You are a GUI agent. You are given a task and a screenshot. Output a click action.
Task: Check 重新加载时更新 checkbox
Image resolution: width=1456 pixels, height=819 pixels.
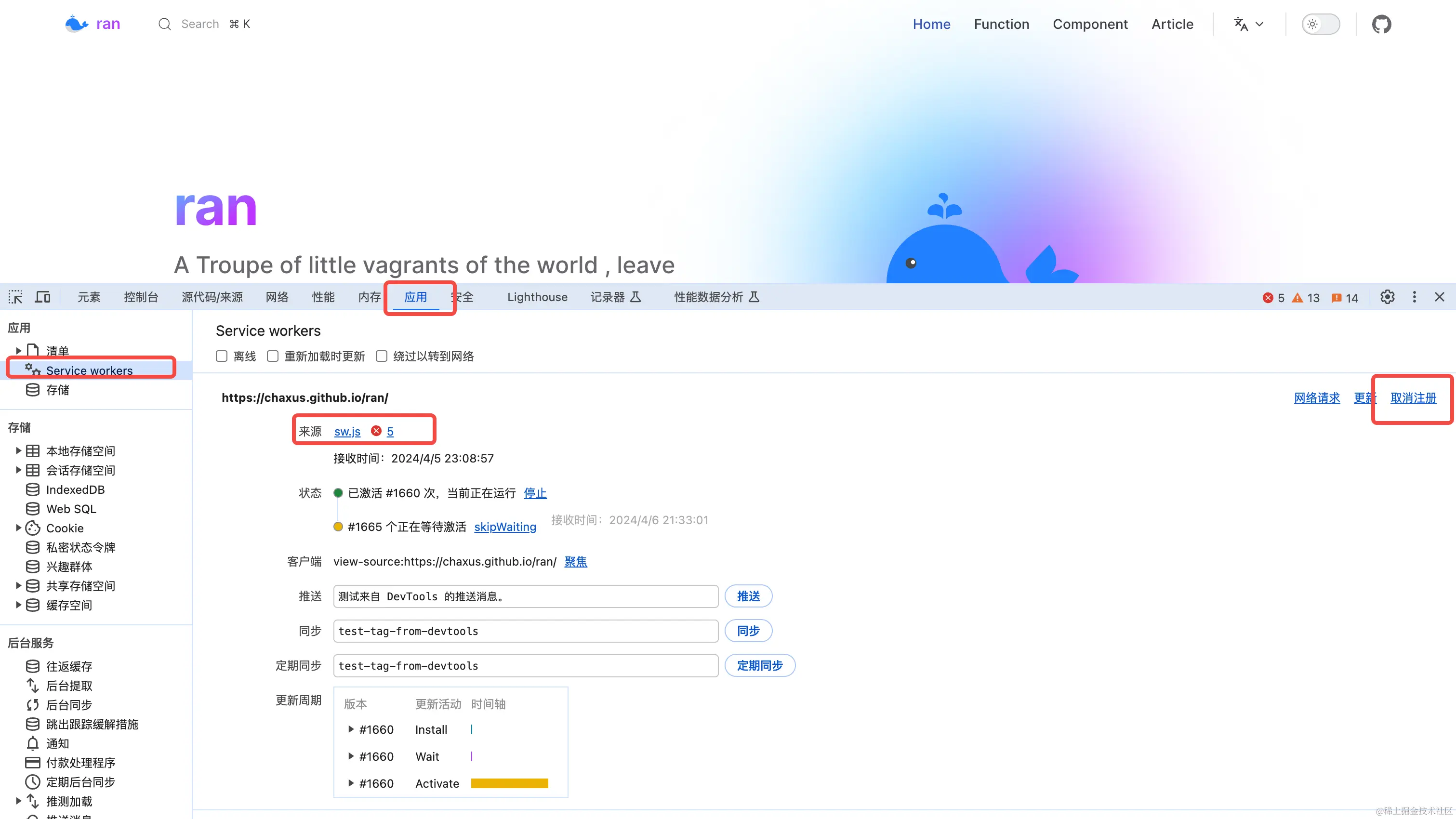click(273, 356)
